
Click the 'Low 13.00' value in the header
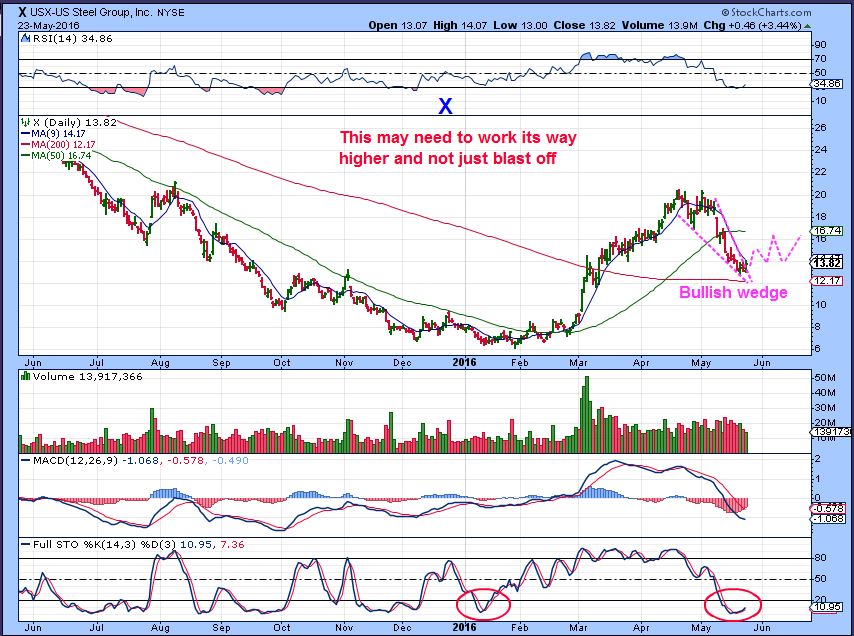click(520, 26)
